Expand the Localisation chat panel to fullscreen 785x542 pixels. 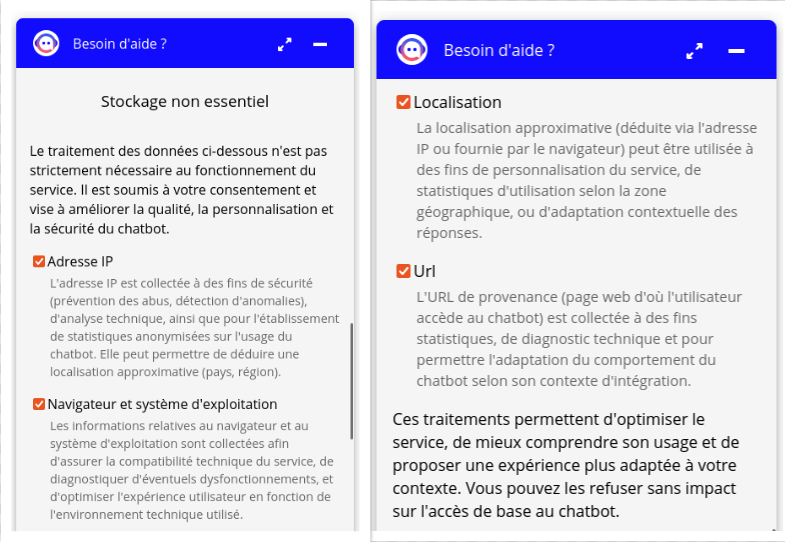pyautogui.click(x=694, y=51)
